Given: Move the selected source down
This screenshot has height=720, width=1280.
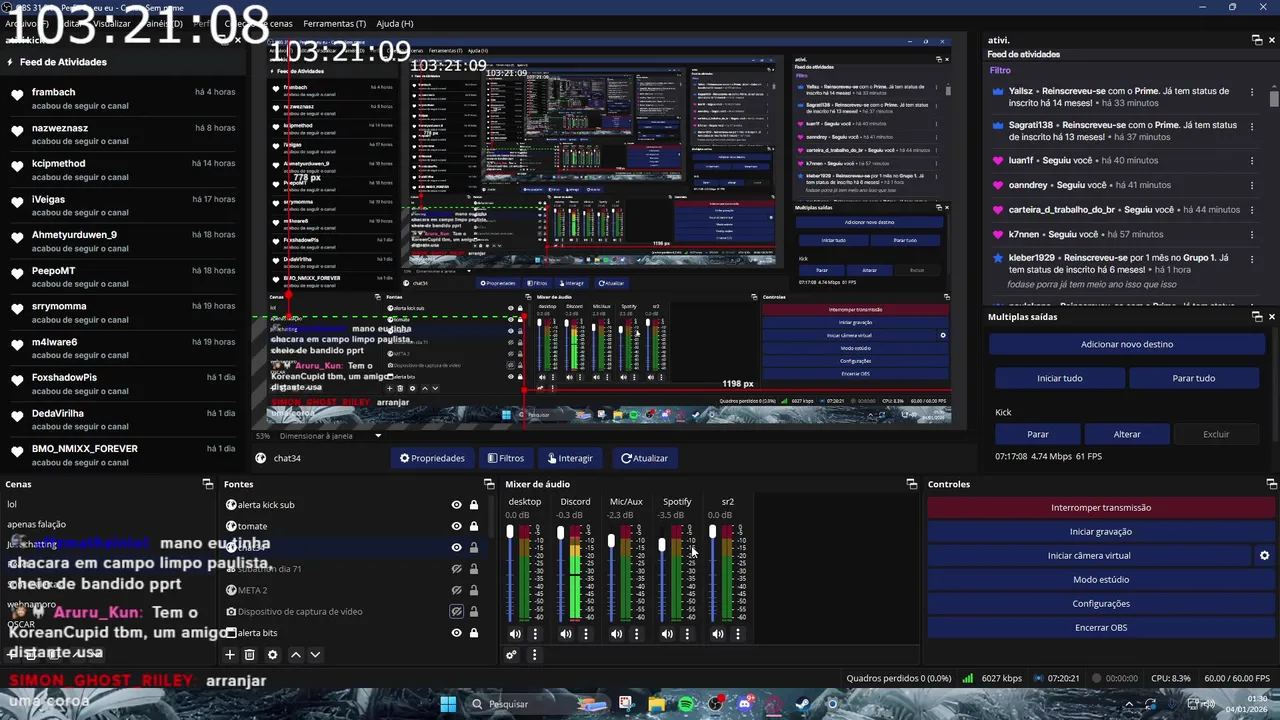Looking at the screenshot, I should click(x=315, y=655).
